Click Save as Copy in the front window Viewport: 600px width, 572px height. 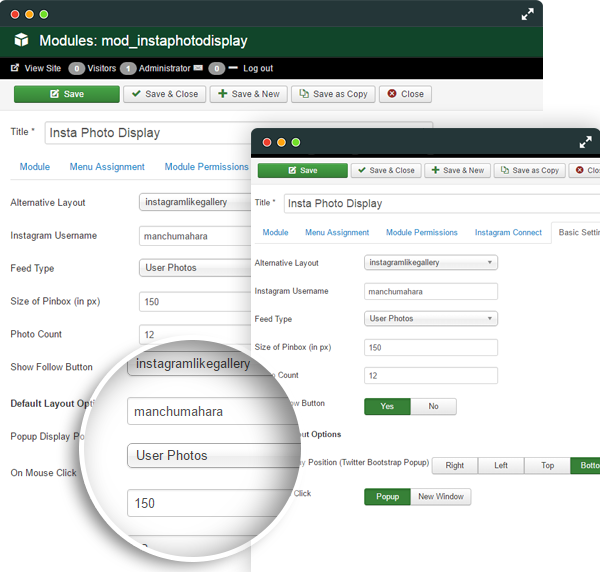[530, 170]
